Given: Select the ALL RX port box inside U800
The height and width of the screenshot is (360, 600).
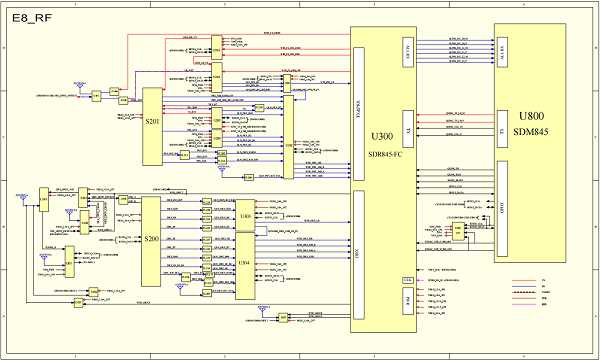Looking at the screenshot, I should click(x=502, y=52).
